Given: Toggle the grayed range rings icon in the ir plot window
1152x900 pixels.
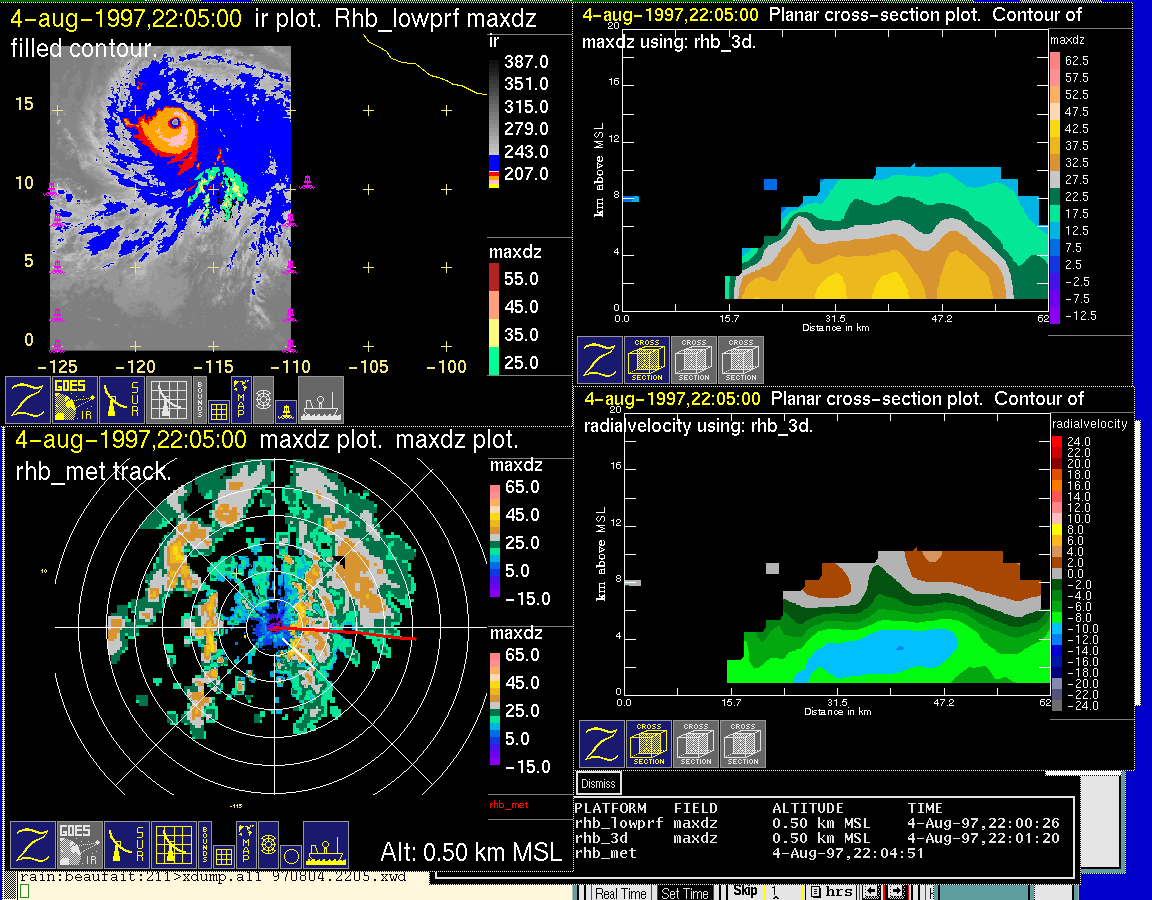Looking at the screenshot, I should point(264,399).
